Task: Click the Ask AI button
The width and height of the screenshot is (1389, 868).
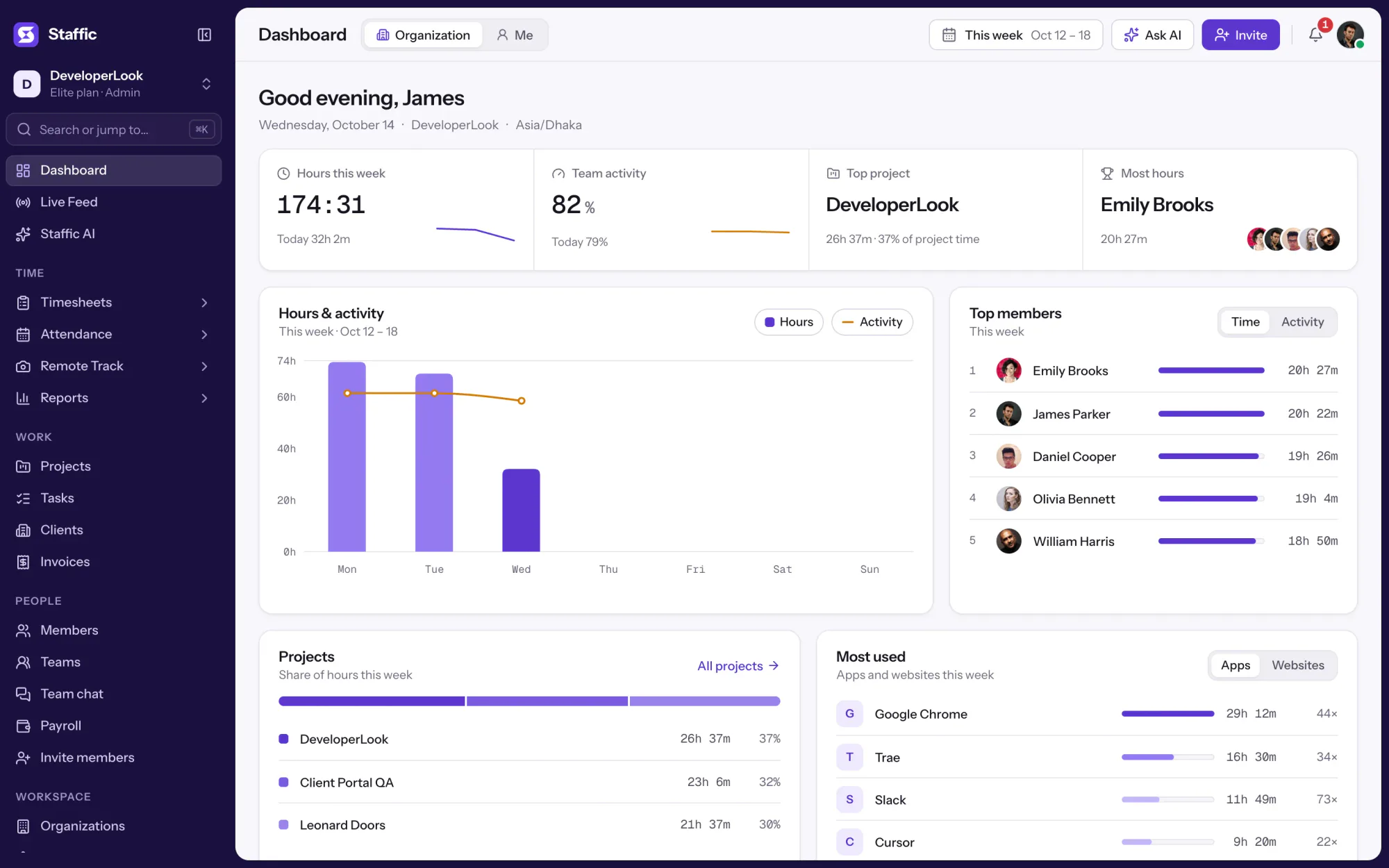Action: click(1152, 35)
